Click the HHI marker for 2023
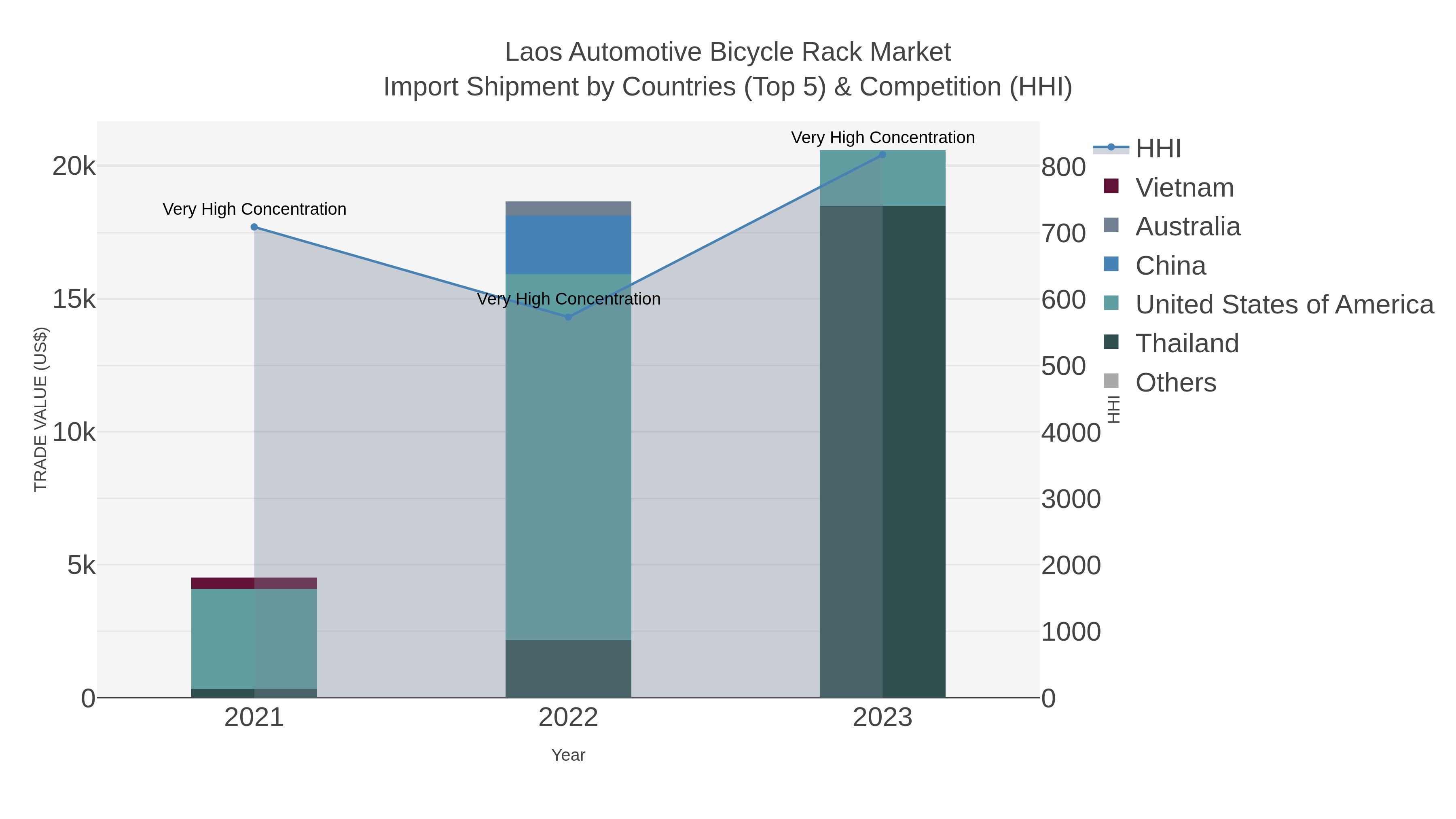The image size is (1456, 819). pos(882,155)
